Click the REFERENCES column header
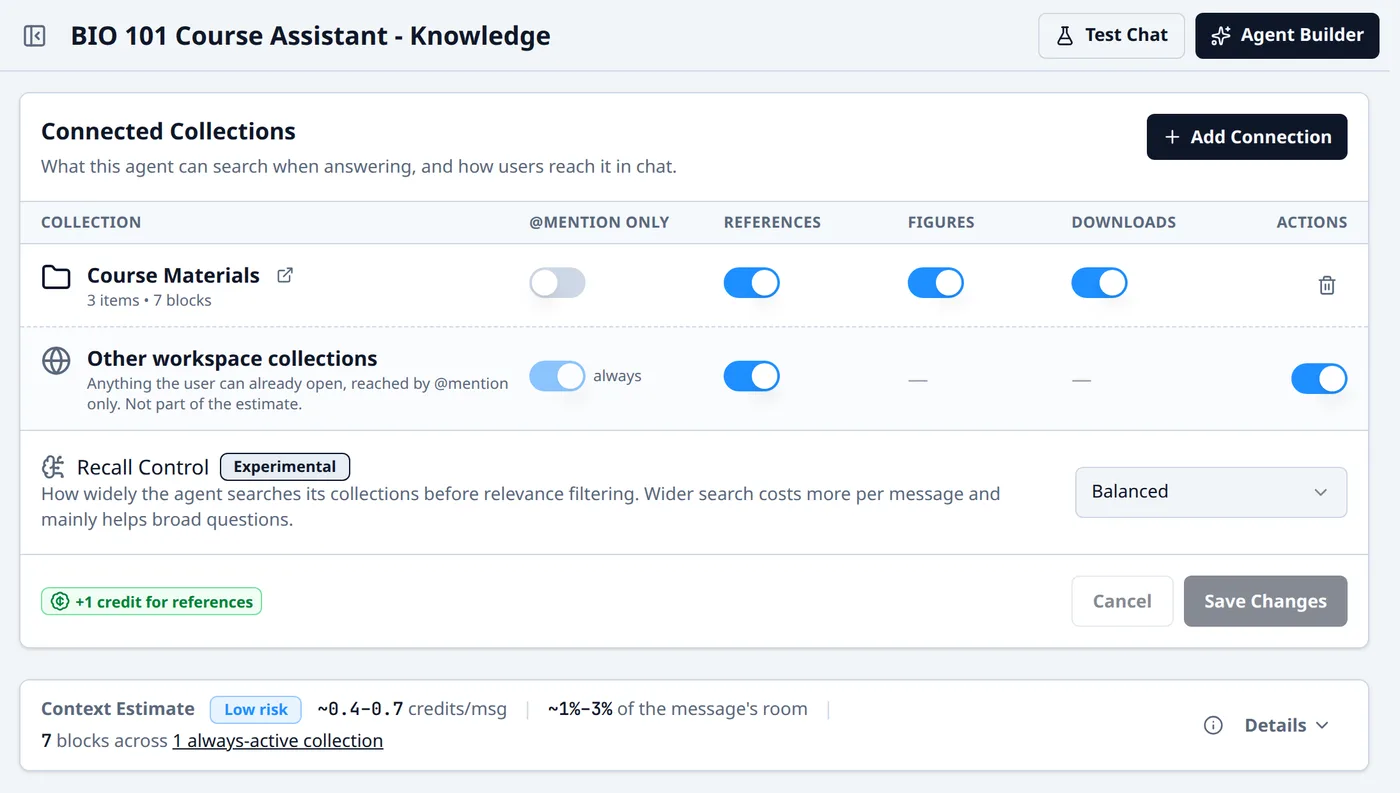This screenshot has width=1400, height=793. [772, 222]
